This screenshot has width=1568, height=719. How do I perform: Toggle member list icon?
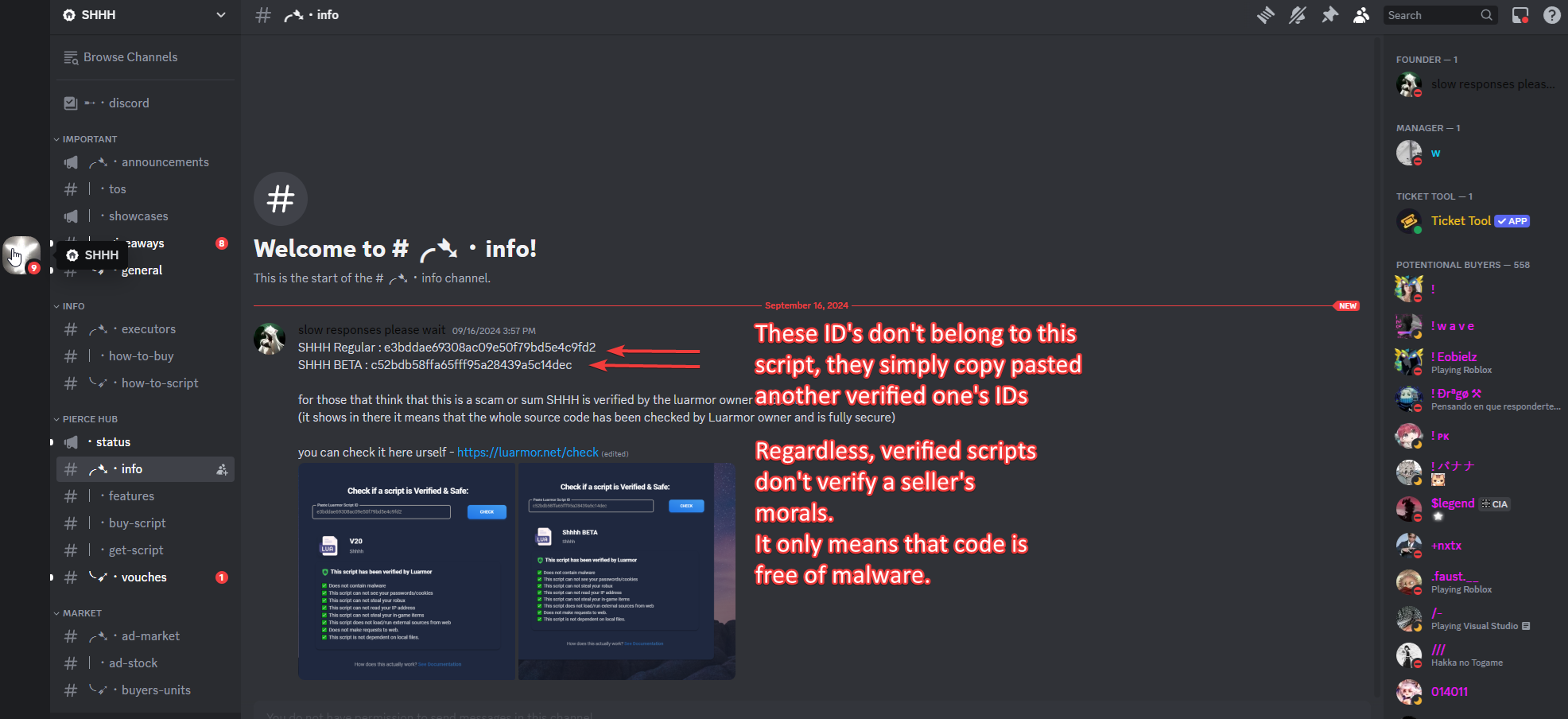click(1361, 15)
